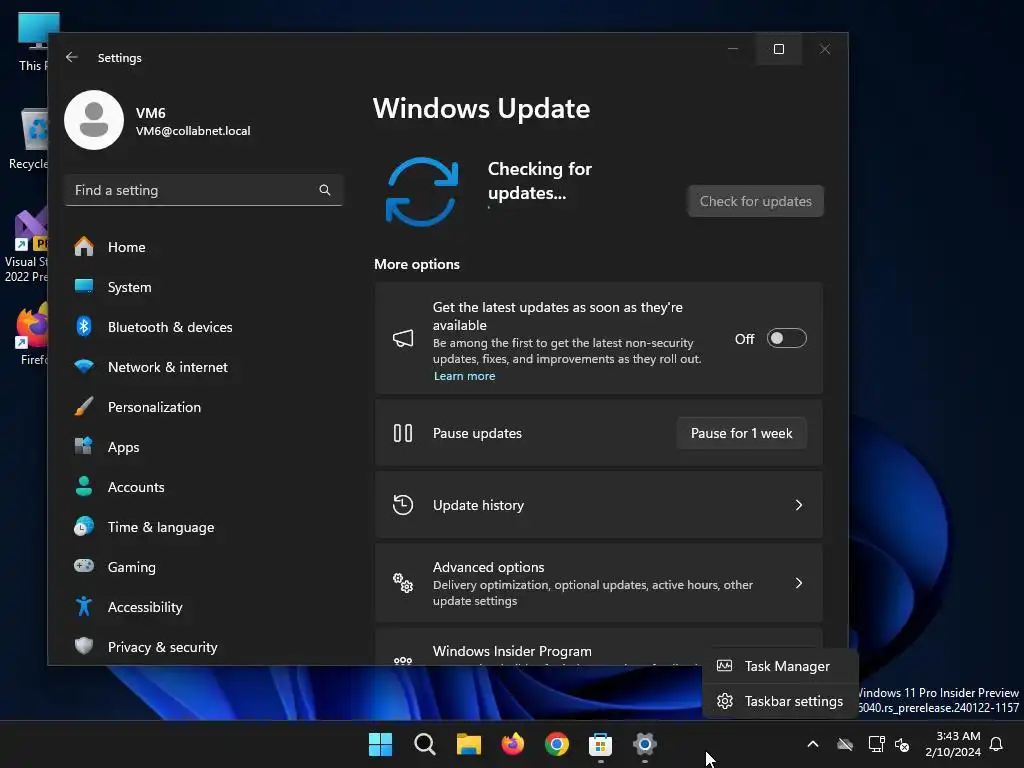1024x768 pixels.
Task: Click the Update history clock icon
Action: pyautogui.click(x=403, y=505)
